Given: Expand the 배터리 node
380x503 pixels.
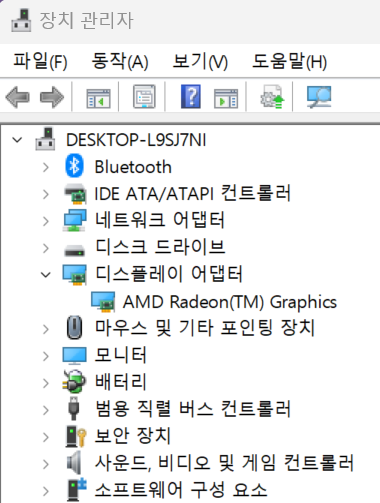Looking at the screenshot, I should tap(46, 383).
